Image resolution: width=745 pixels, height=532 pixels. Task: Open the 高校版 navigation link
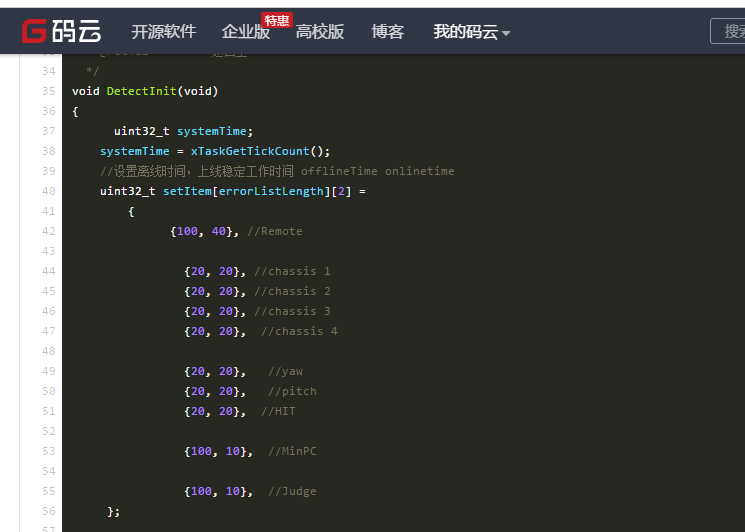tap(320, 32)
